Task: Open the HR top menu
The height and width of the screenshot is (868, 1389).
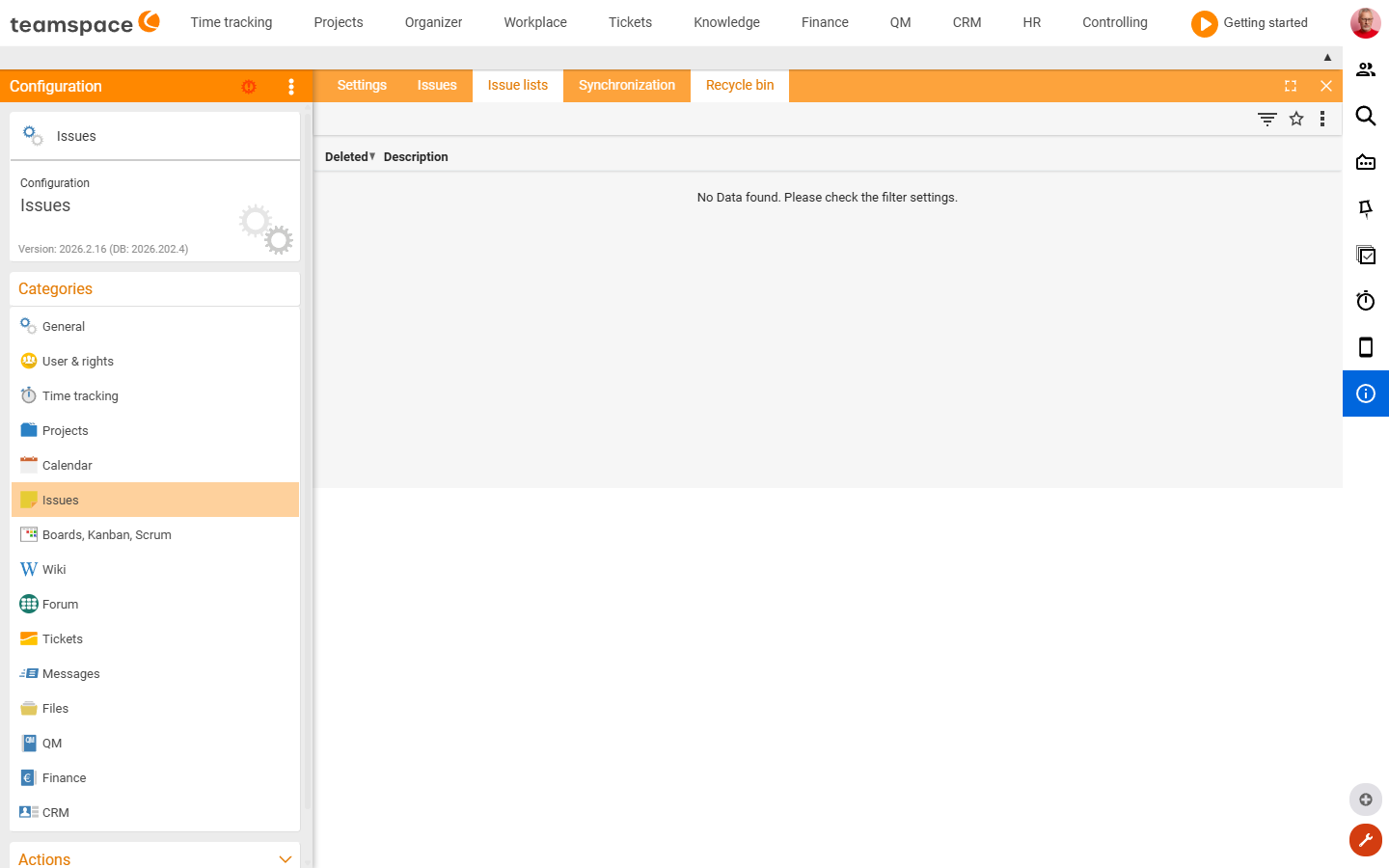Action: 1031,22
